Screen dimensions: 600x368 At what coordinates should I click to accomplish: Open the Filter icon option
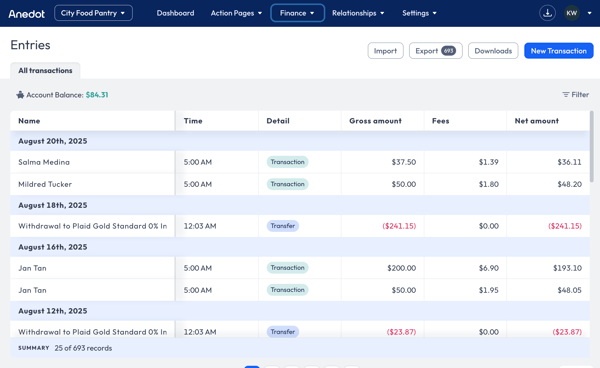tap(566, 94)
